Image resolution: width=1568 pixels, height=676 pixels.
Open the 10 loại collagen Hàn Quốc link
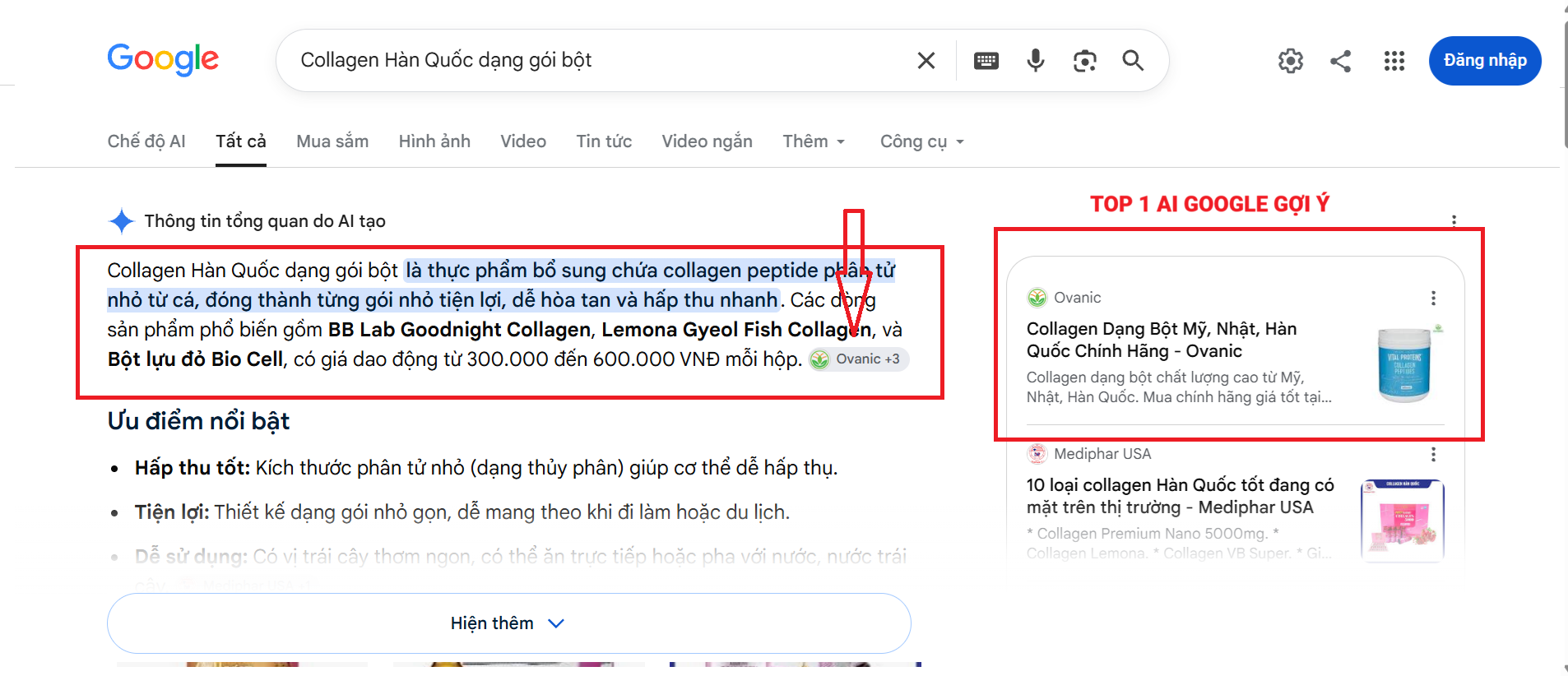[x=1181, y=496]
